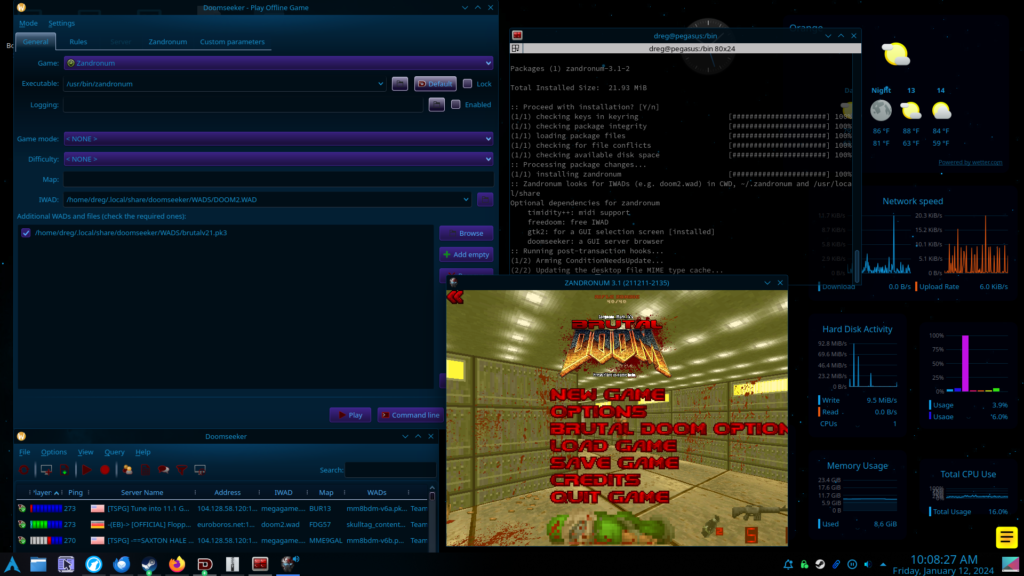Viewport: 1024px width, 576px height.
Task: Click the Refresh servers toolbar icon in Doomseeker
Action: click(x=24, y=470)
